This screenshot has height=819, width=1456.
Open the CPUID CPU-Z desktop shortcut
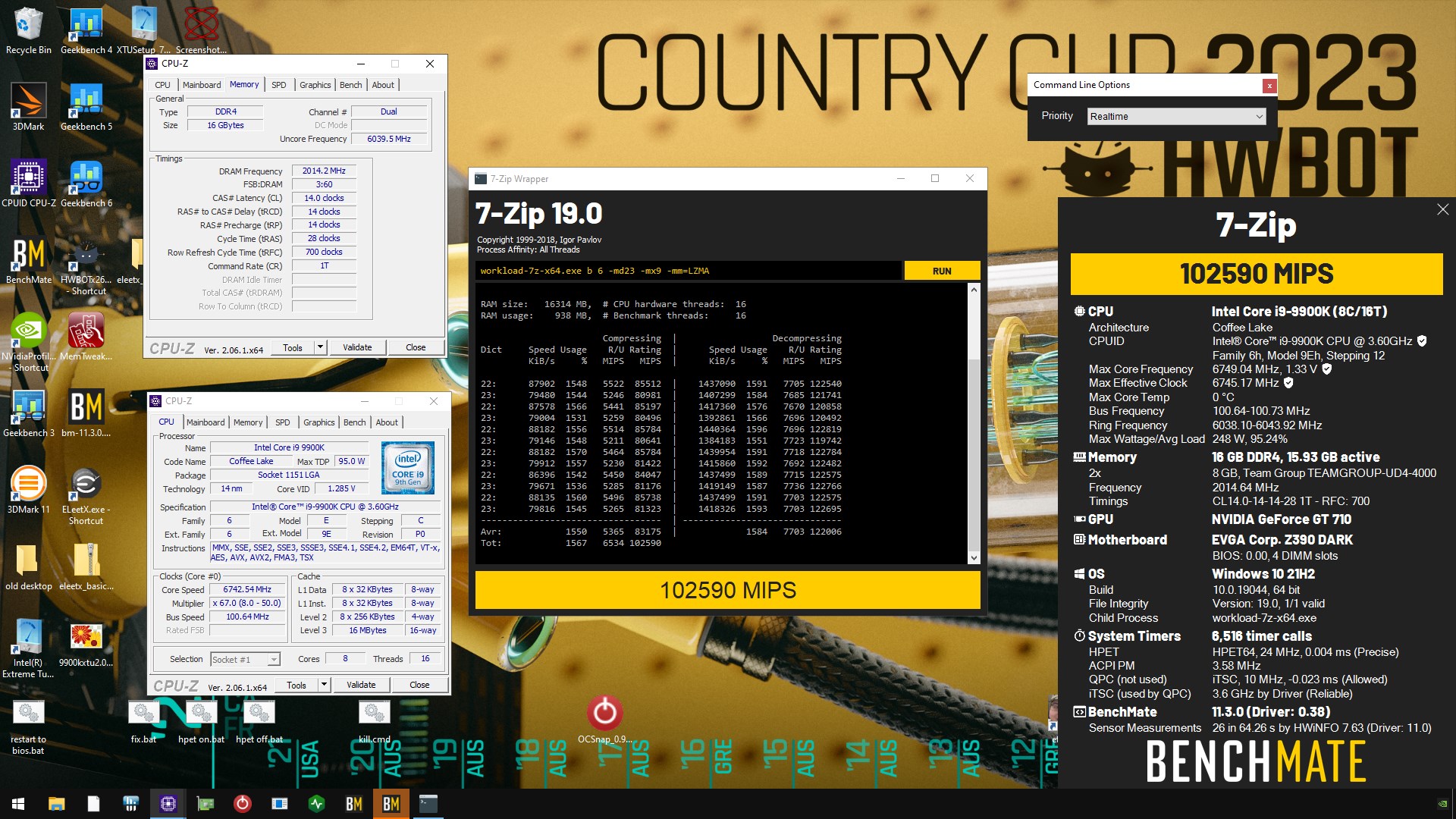(28, 184)
